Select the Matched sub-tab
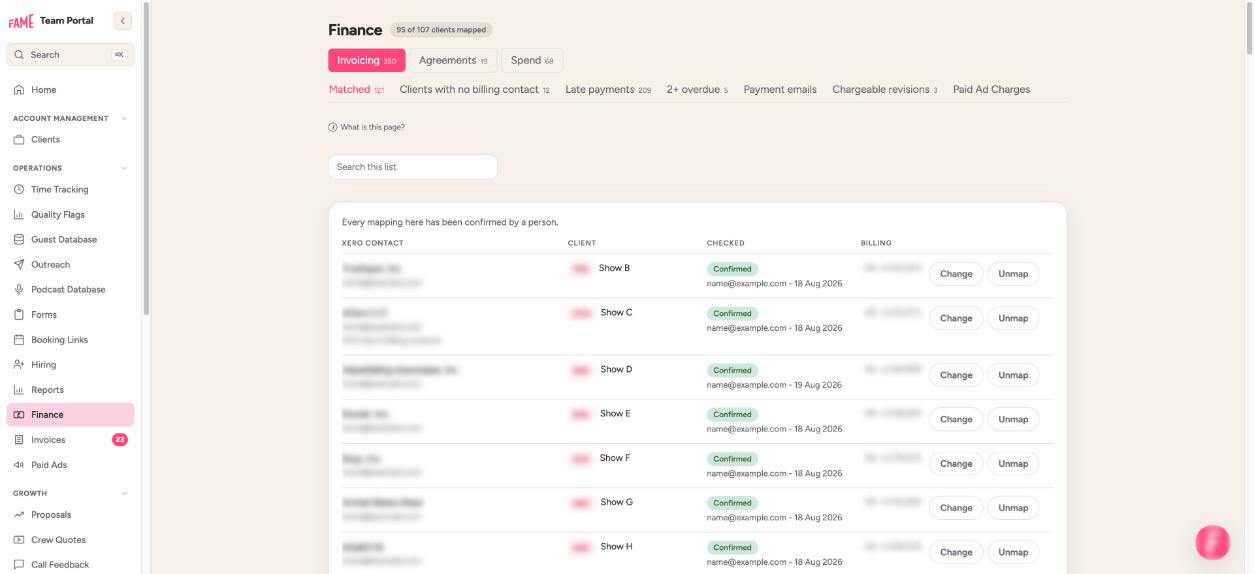Viewport: 1254px width, 574px height. coord(357,90)
